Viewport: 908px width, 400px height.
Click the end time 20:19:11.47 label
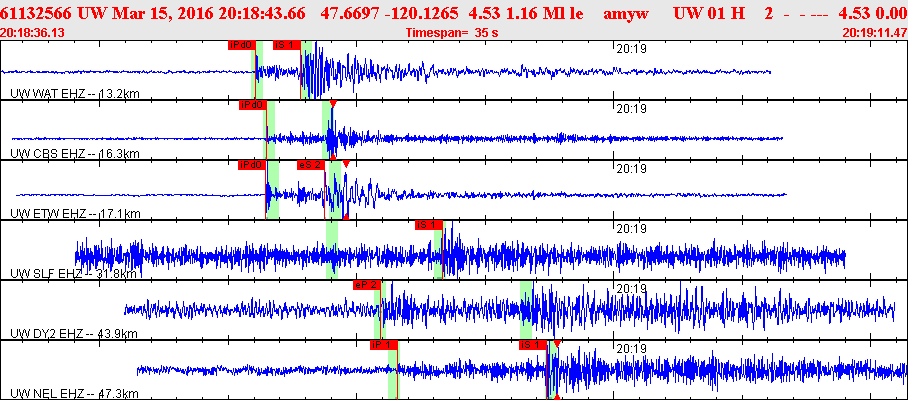click(x=875, y=33)
